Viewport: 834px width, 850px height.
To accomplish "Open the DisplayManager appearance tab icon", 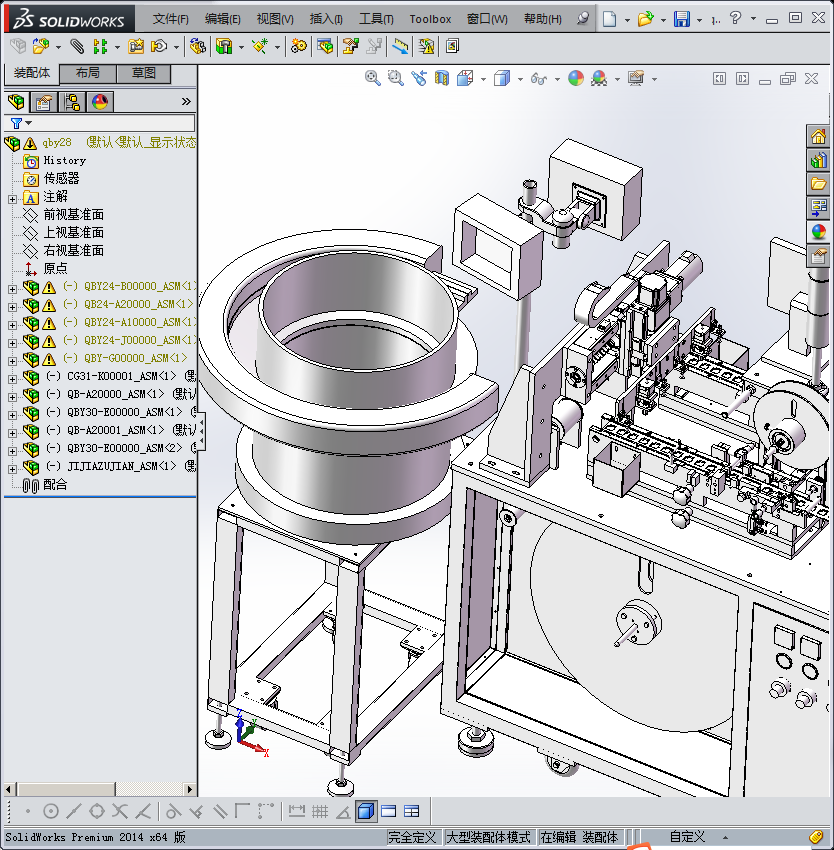I will click(x=99, y=101).
